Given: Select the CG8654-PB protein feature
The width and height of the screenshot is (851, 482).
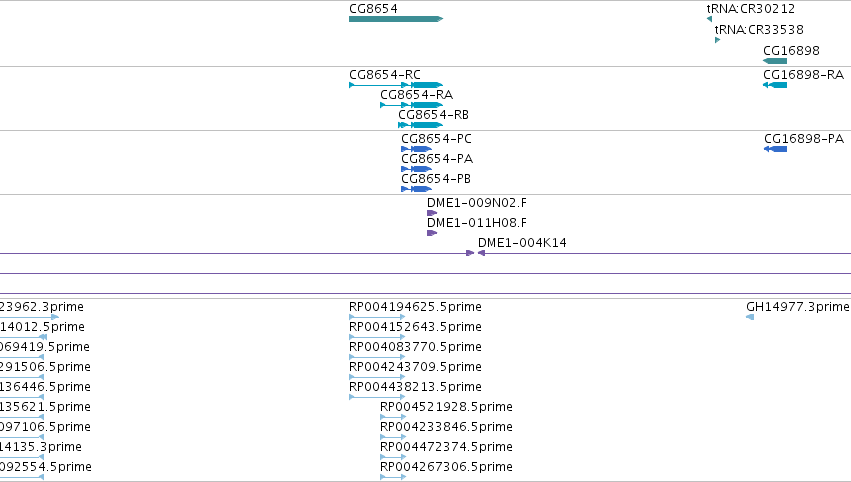Looking at the screenshot, I should (x=416, y=189).
